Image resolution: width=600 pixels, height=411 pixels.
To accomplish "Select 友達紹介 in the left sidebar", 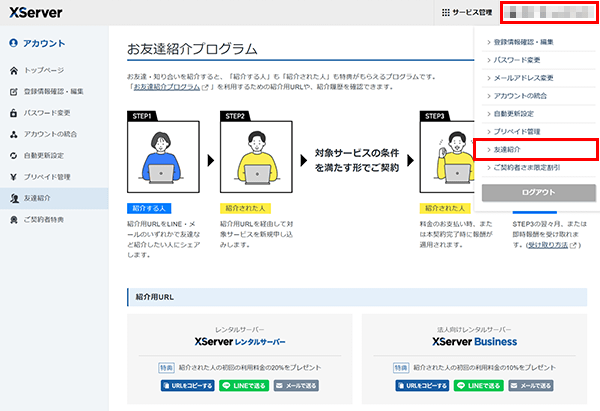I will point(43,198).
